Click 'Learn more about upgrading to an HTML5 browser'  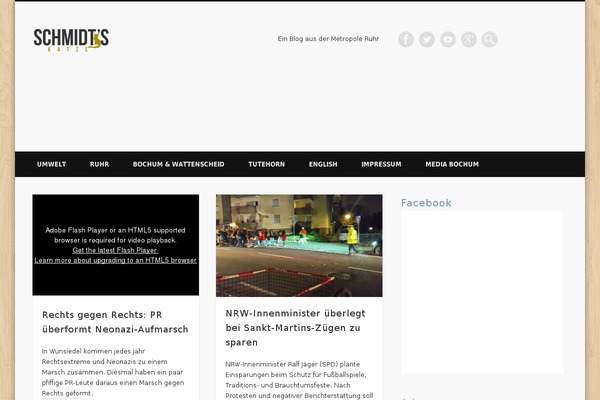(115, 260)
